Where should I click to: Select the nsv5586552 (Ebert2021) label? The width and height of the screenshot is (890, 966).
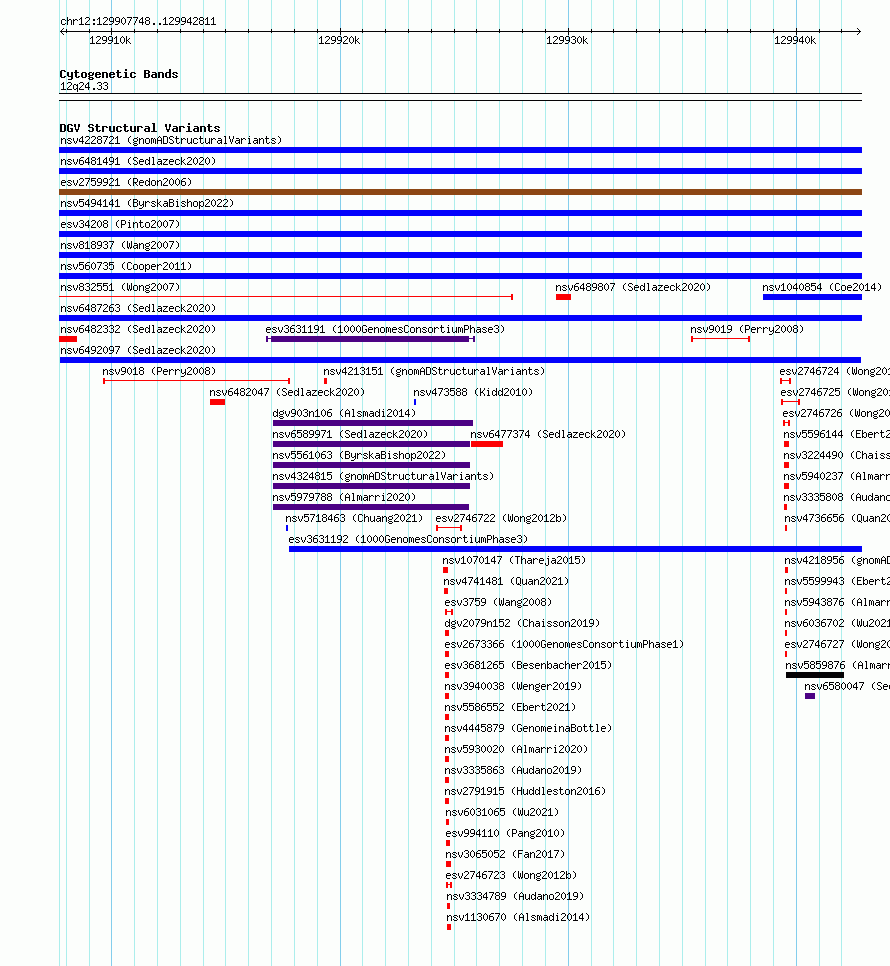[x=511, y=707]
